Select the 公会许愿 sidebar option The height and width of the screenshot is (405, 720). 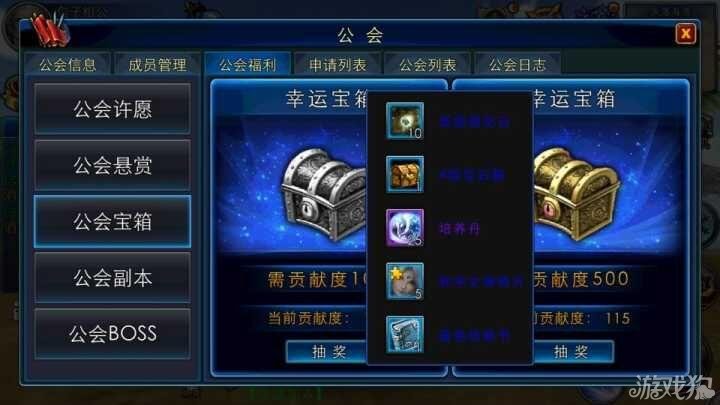(112, 109)
